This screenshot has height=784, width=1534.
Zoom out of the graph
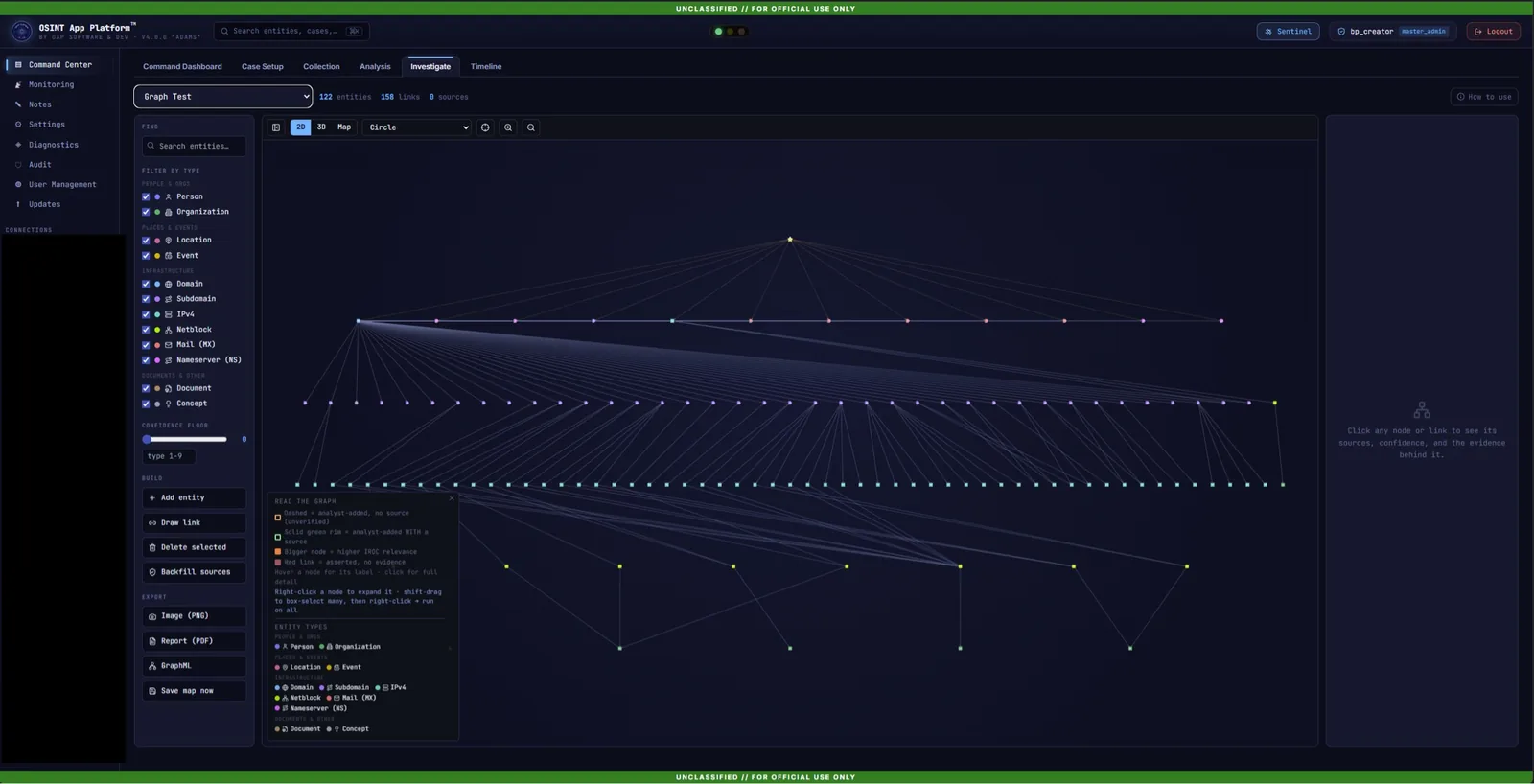(531, 127)
